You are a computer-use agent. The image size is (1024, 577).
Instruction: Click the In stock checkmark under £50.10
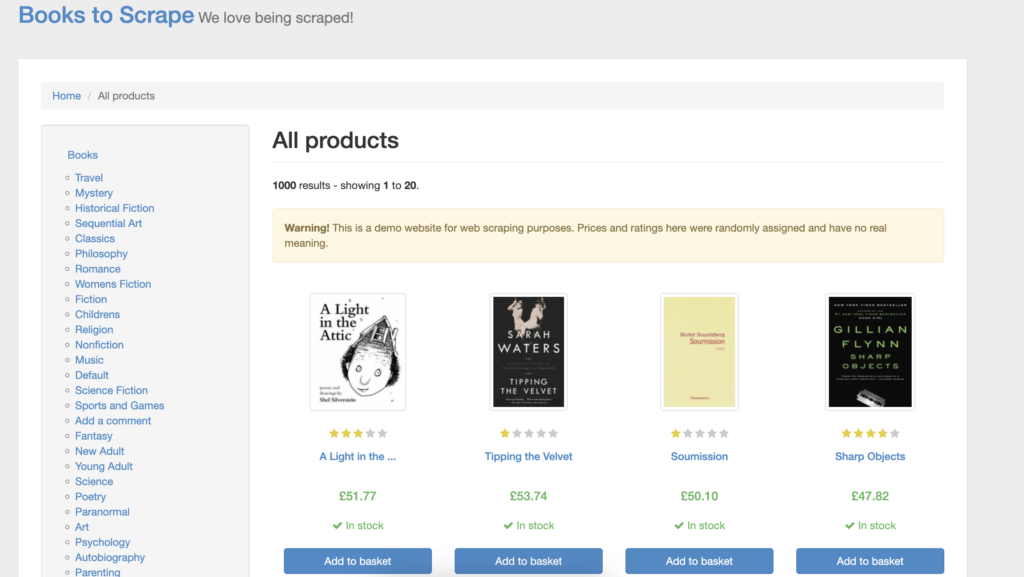point(679,525)
